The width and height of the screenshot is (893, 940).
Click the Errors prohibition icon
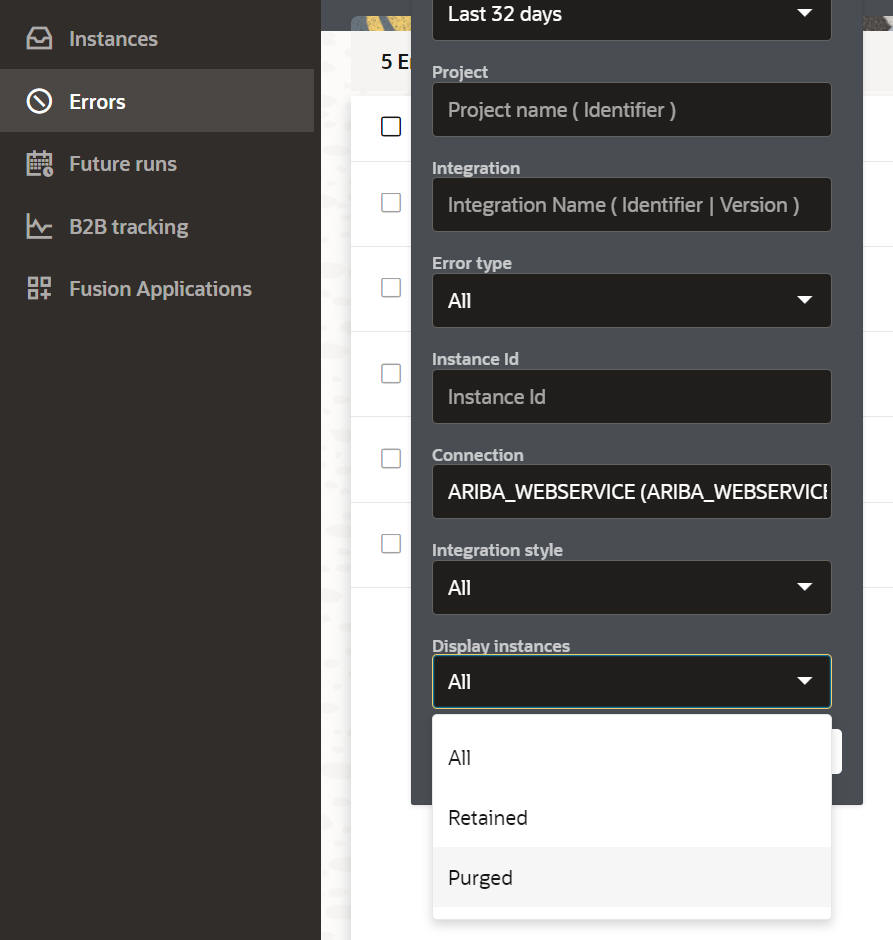(39, 101)
